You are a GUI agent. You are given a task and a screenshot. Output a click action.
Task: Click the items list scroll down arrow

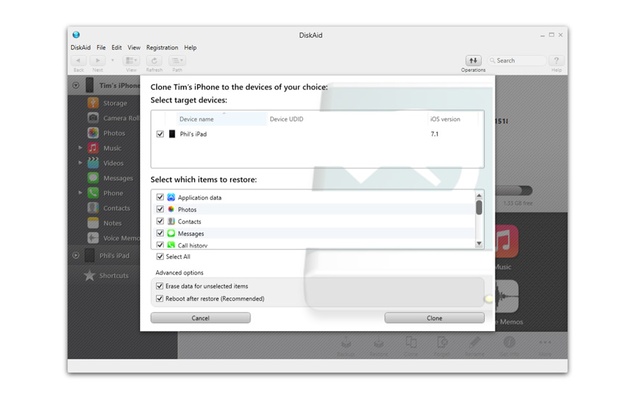[x=479, y=243]
